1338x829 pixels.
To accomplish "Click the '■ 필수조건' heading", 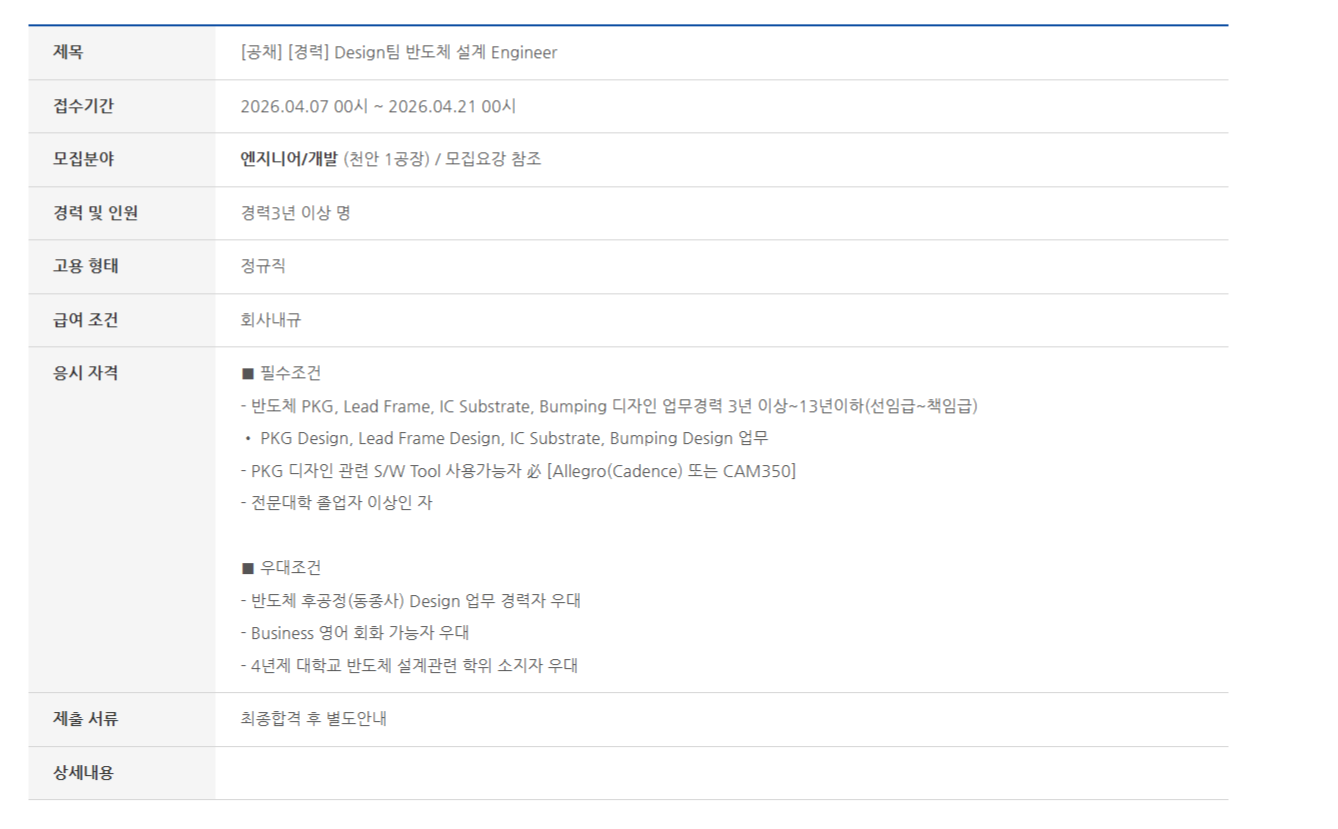I will click(x=281, y=373).
